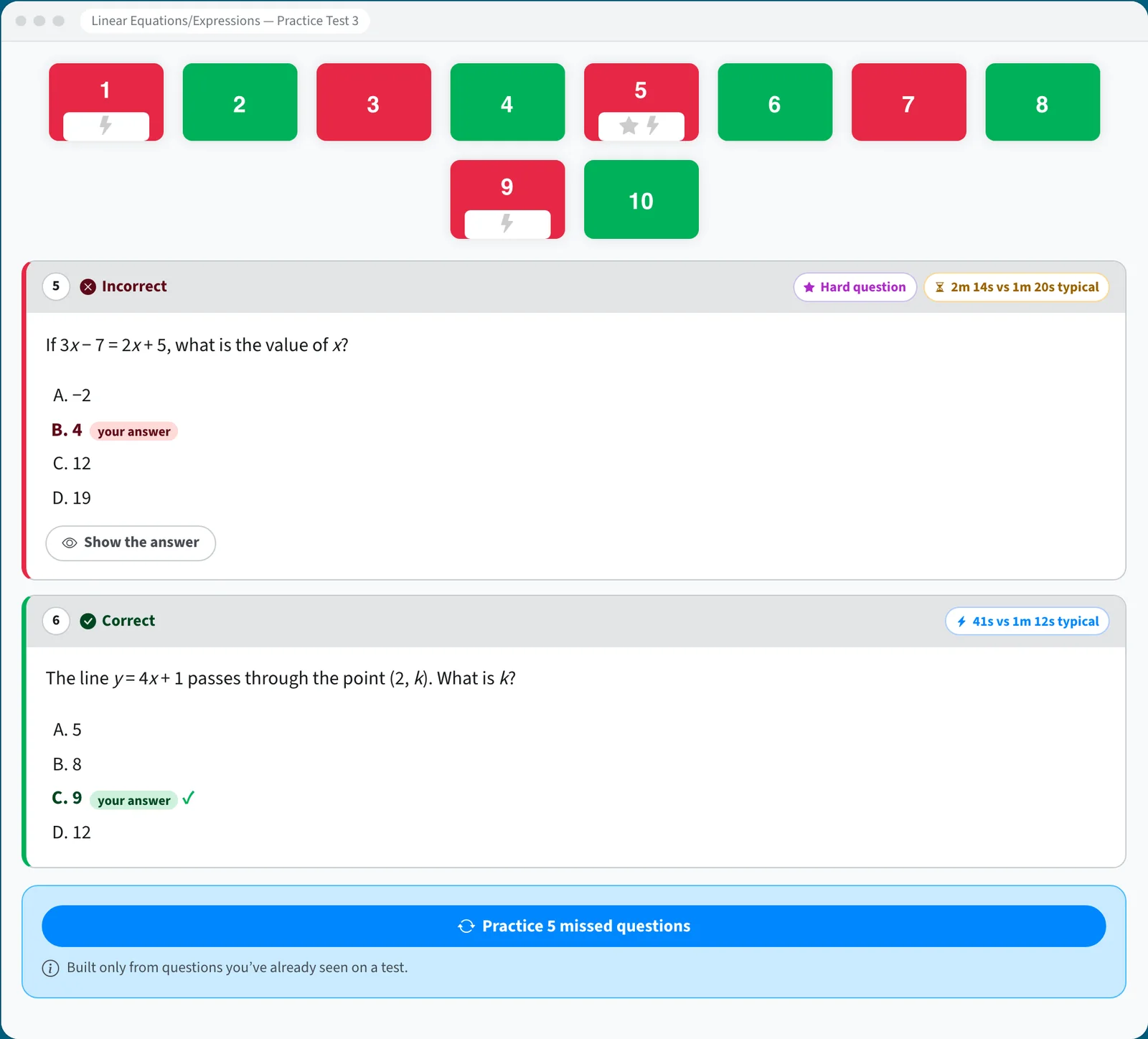This screenshot has width=1148, height=1039.
Task: Select option D. 12 in question 6
Action: 72,832
